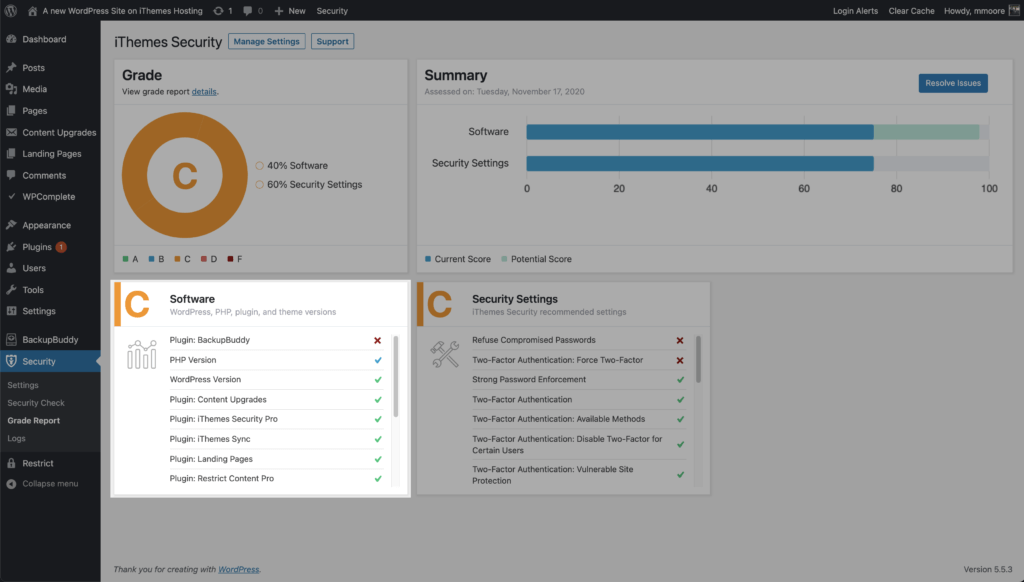Click the Appearance paintbrush icon
Viewport: 1024px width, 582px height.
tap(11, 225)
